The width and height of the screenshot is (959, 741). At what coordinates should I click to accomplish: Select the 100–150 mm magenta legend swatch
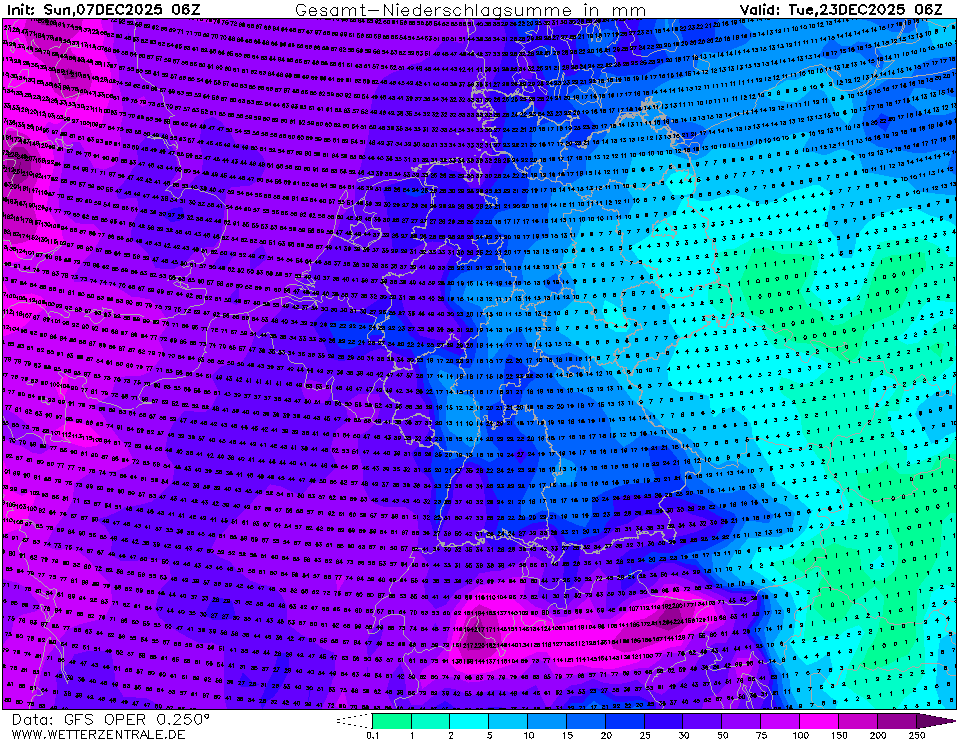coord(820,720)
